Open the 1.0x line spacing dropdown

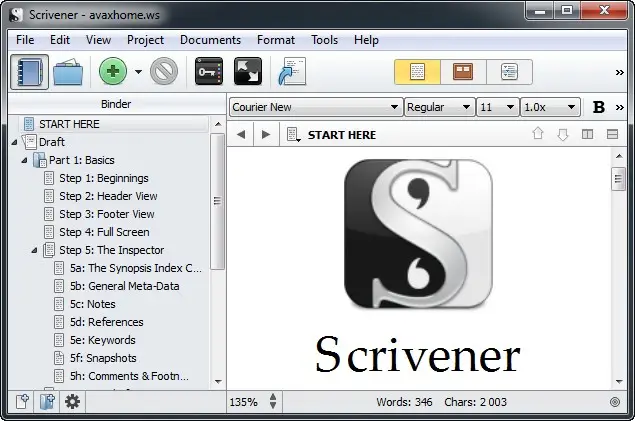click(x=550, y=107)
